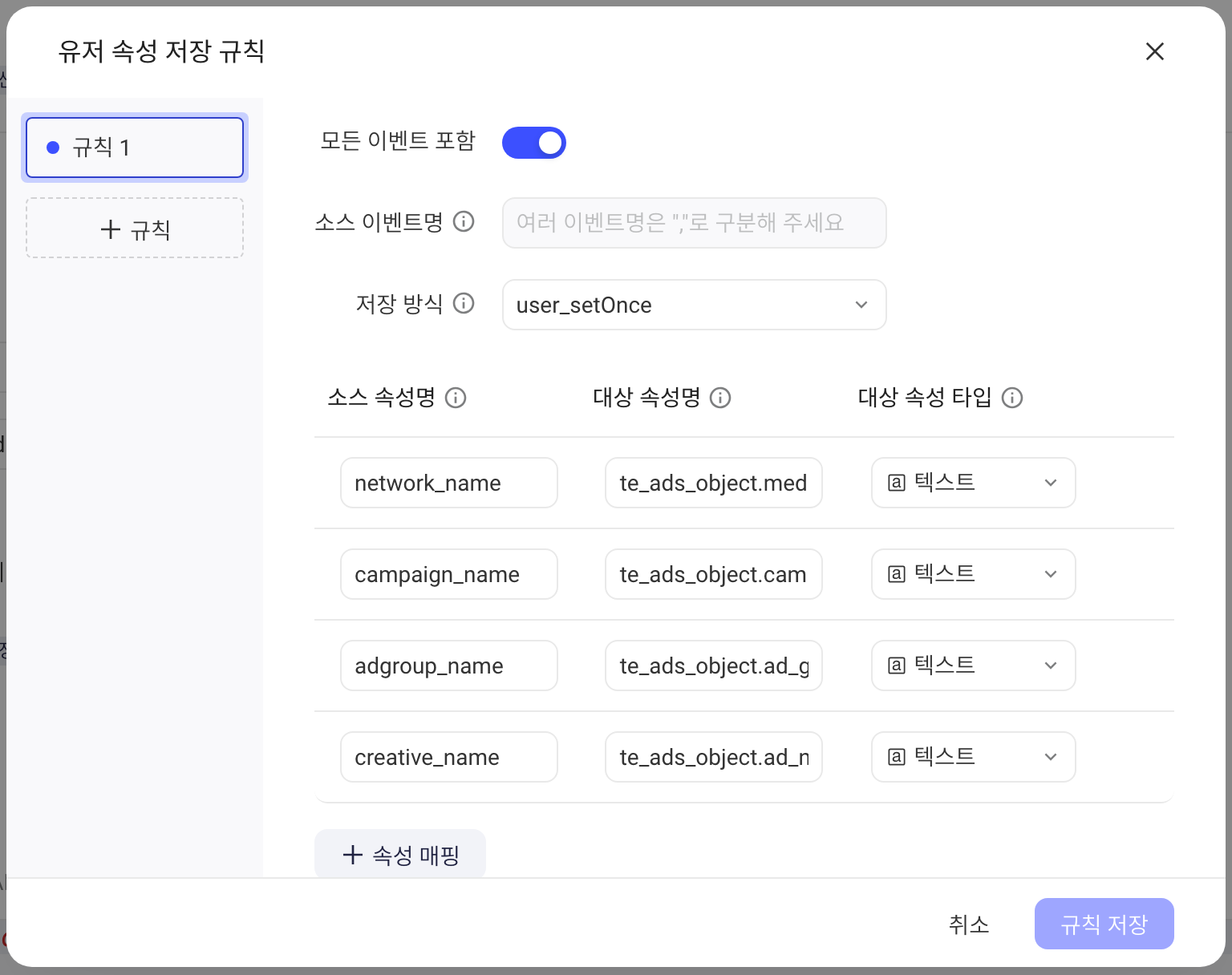Open the type dropdown in the creative_name row
Viewport: 1232px width, 975px height.
[974, 757]
